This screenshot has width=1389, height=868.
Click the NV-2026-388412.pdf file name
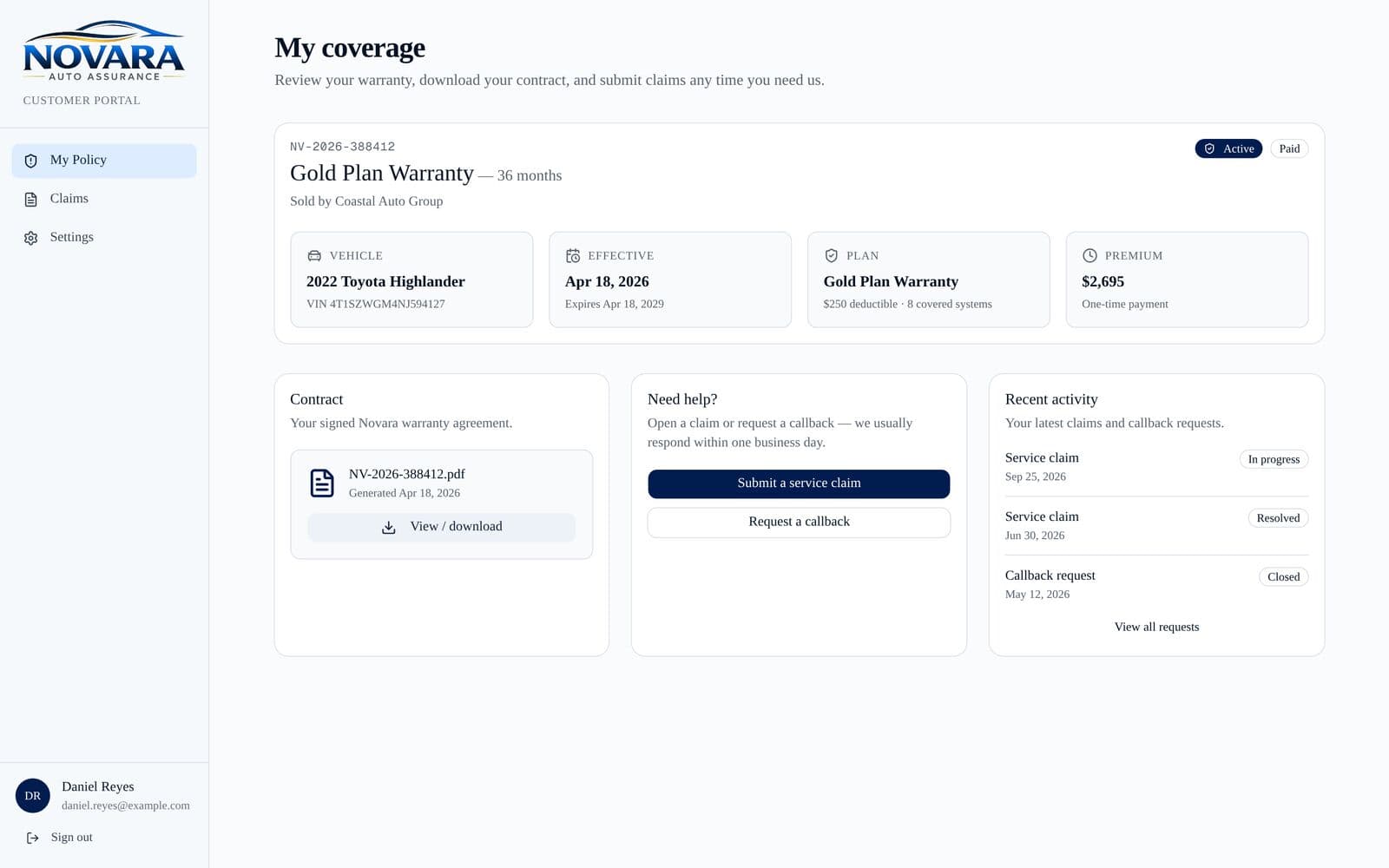(407, 475)
